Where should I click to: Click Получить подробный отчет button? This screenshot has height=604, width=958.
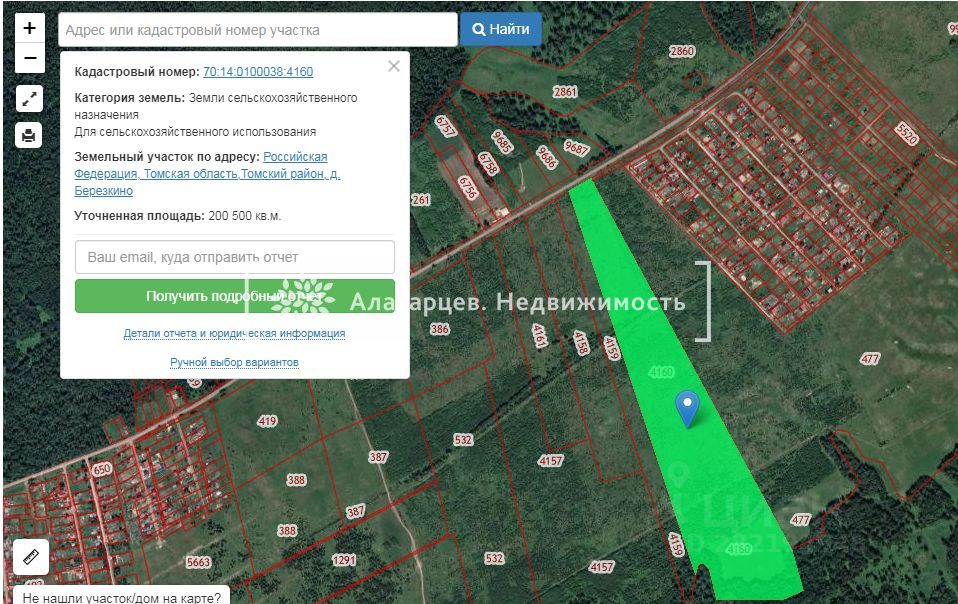coord(235,296)
